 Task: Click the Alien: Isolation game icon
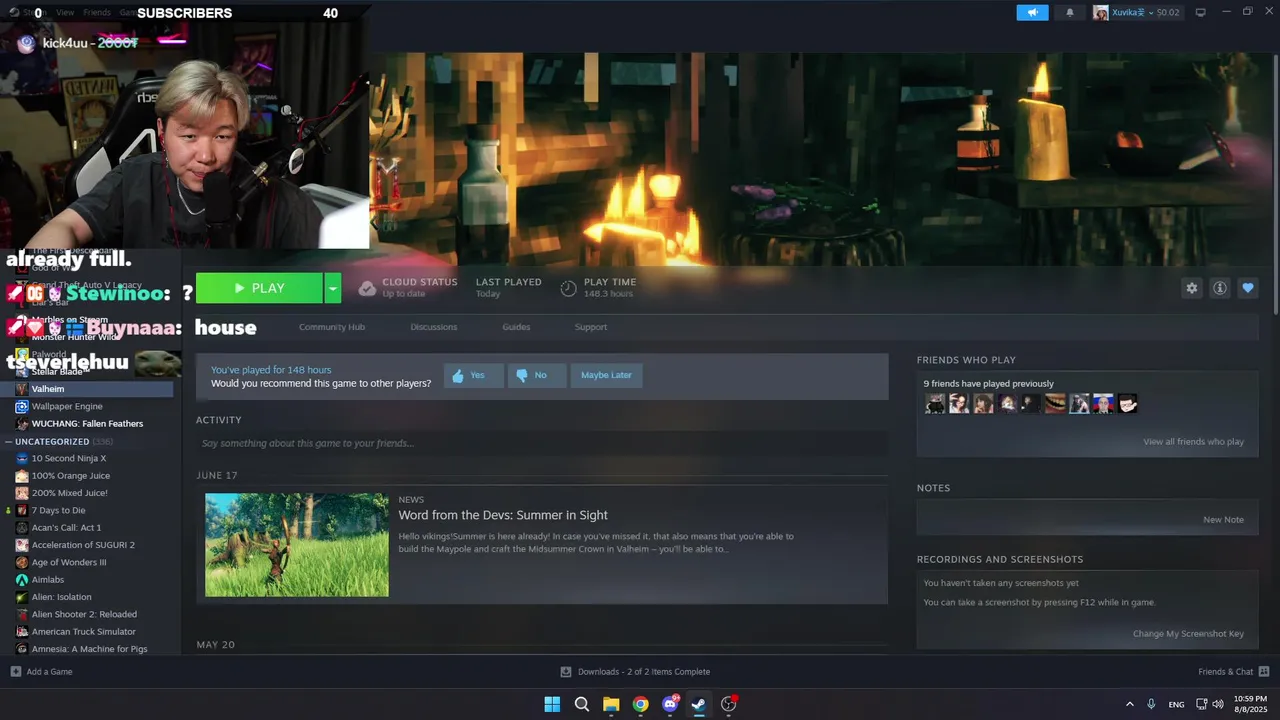22,597
